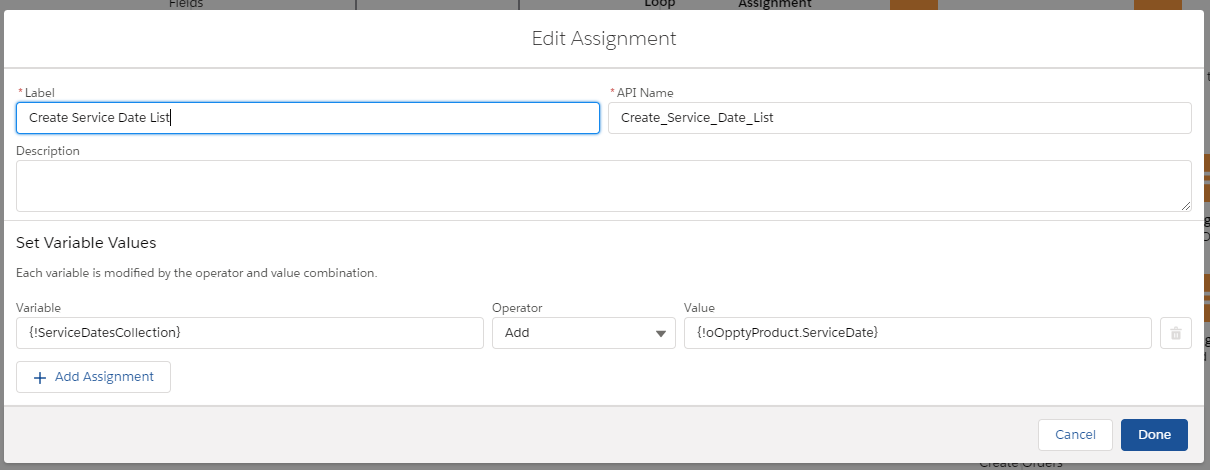Click the plus icon beside Add Assignment
The image size is (1210, 470).
tap(40, 377)
